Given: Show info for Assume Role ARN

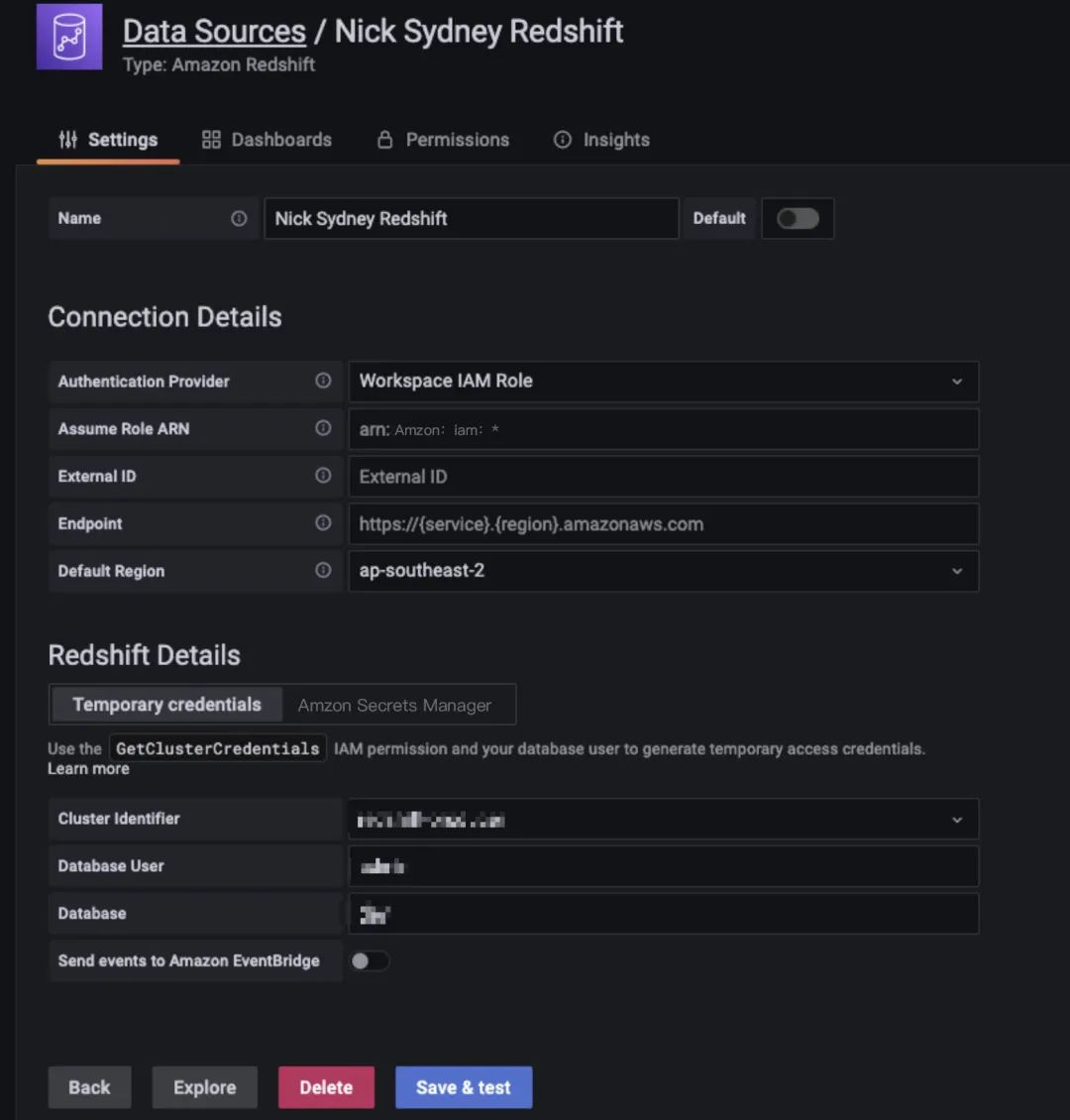Looking at the screenshot, I should tap(323, 428).
